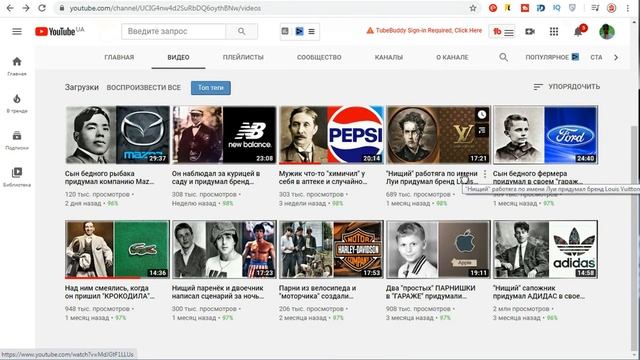The height and width of the screenshot is (360, 640).
Task: Switch to О КАНАЛЕ tab
Action: [452, 57]
